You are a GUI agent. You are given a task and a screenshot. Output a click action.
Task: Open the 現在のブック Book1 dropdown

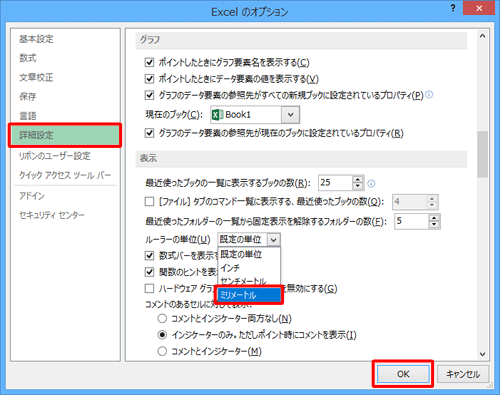pyautogui.click(x=290, y=115)
